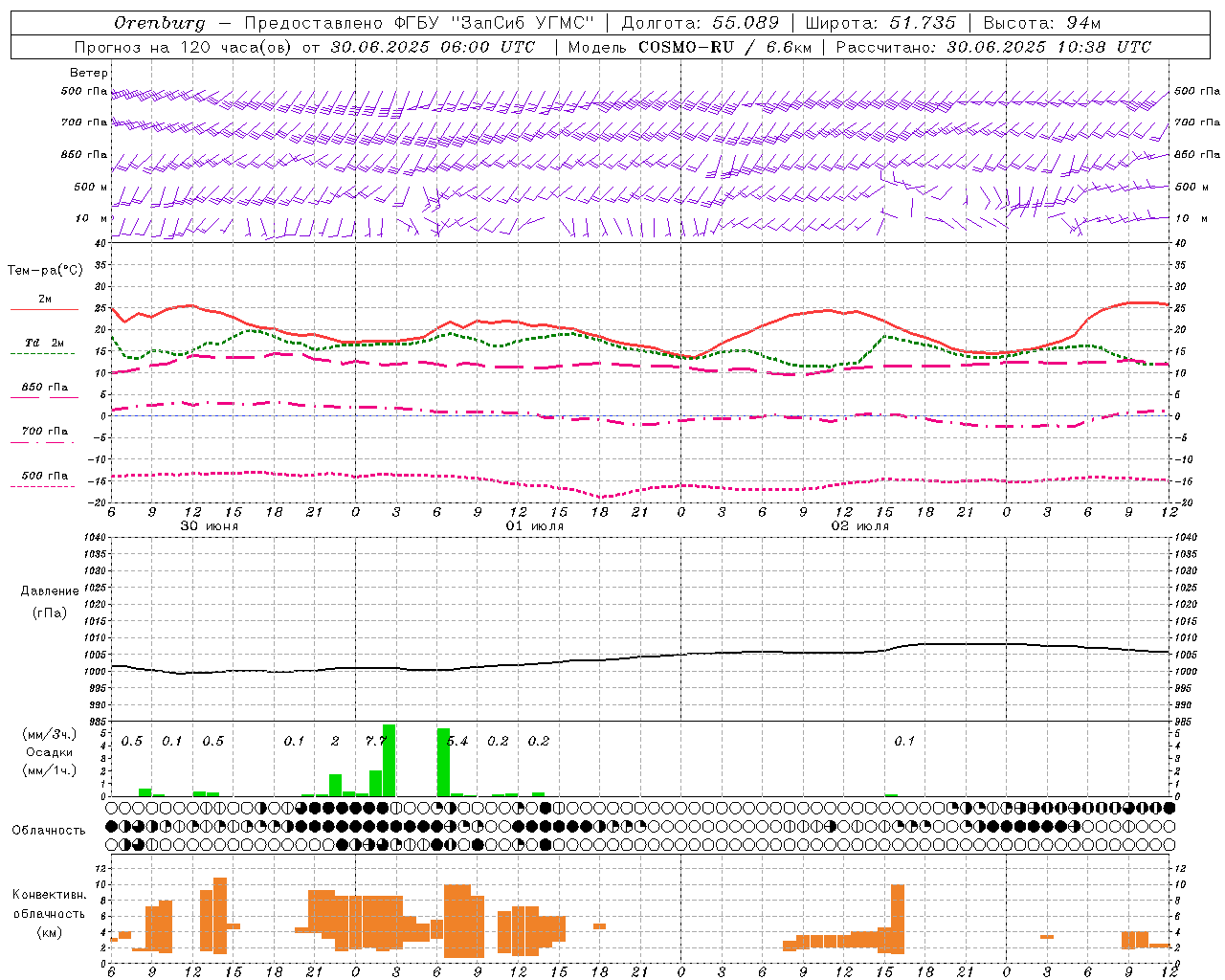Select the "Конвективн." convective cloud label
The width and height of the screenshot is (1225, 980).
(x=50, y=895)
